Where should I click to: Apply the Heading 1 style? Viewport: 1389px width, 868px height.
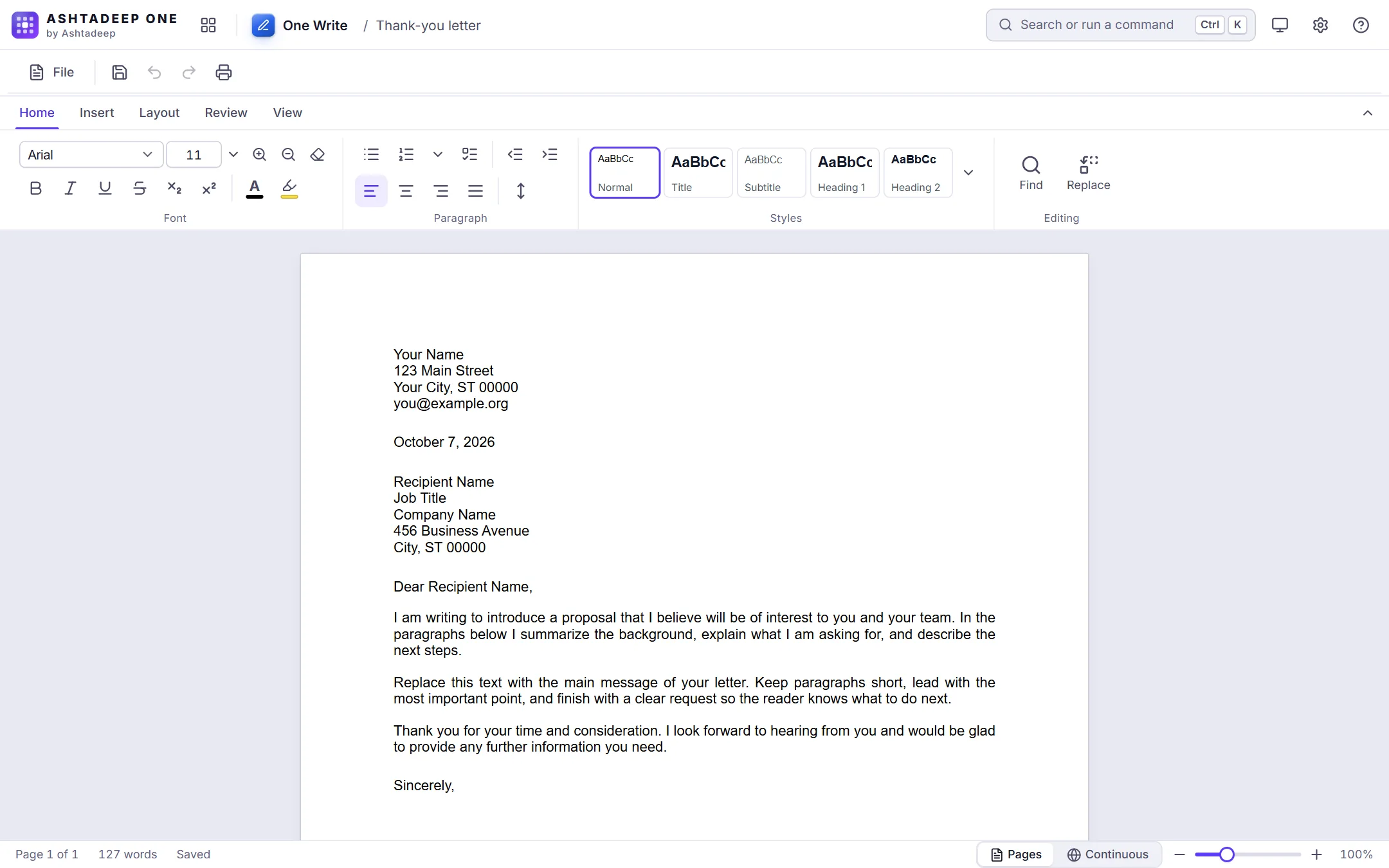845,172
